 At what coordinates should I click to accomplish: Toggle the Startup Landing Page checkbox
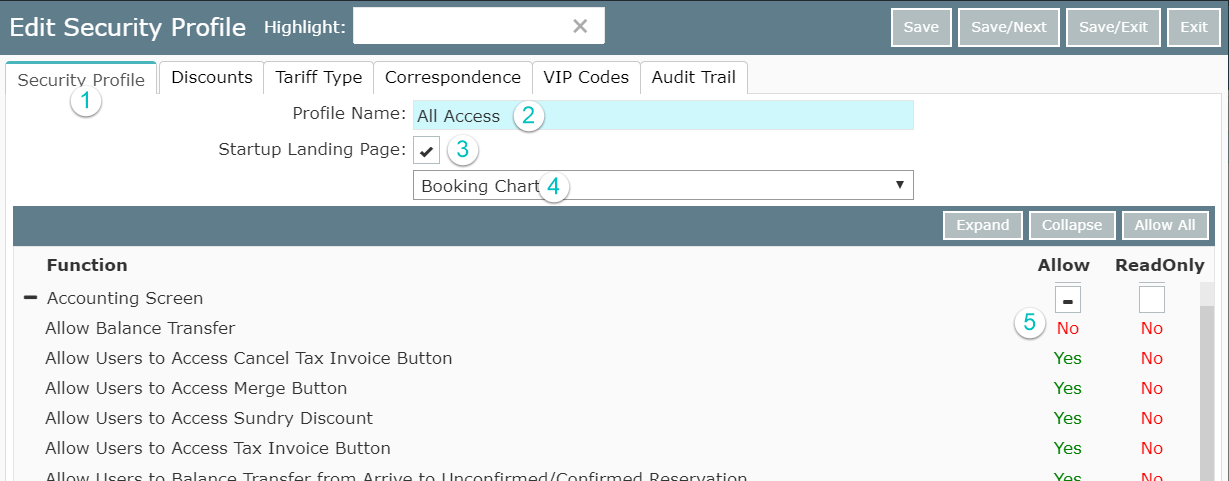pos(426,151)
